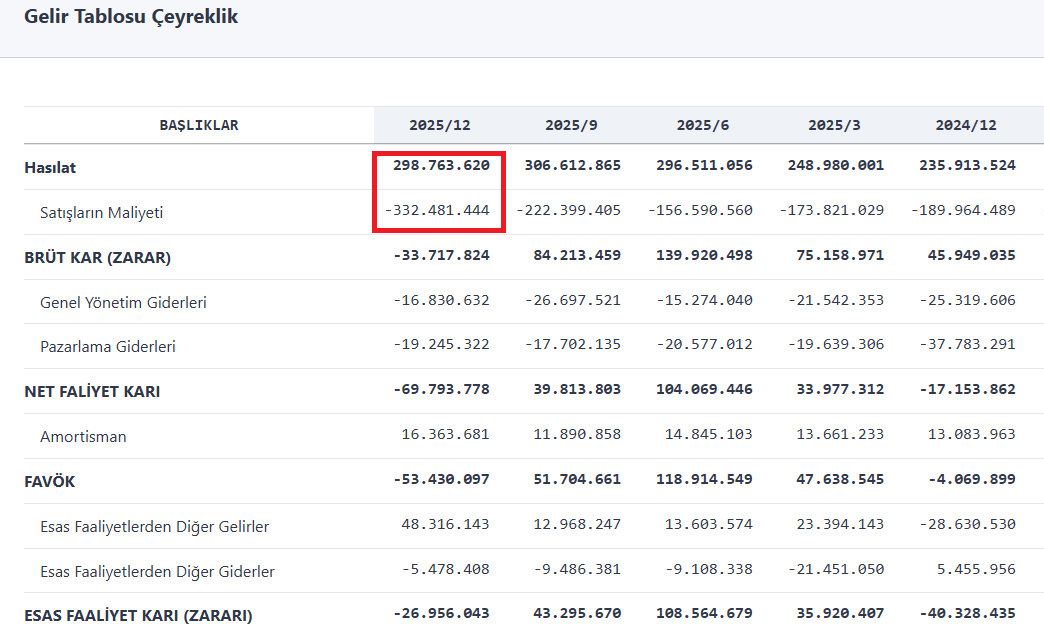Click Hasılat value 296.511.056
The image size is (1044, 624).
click(x=704, y=165)
